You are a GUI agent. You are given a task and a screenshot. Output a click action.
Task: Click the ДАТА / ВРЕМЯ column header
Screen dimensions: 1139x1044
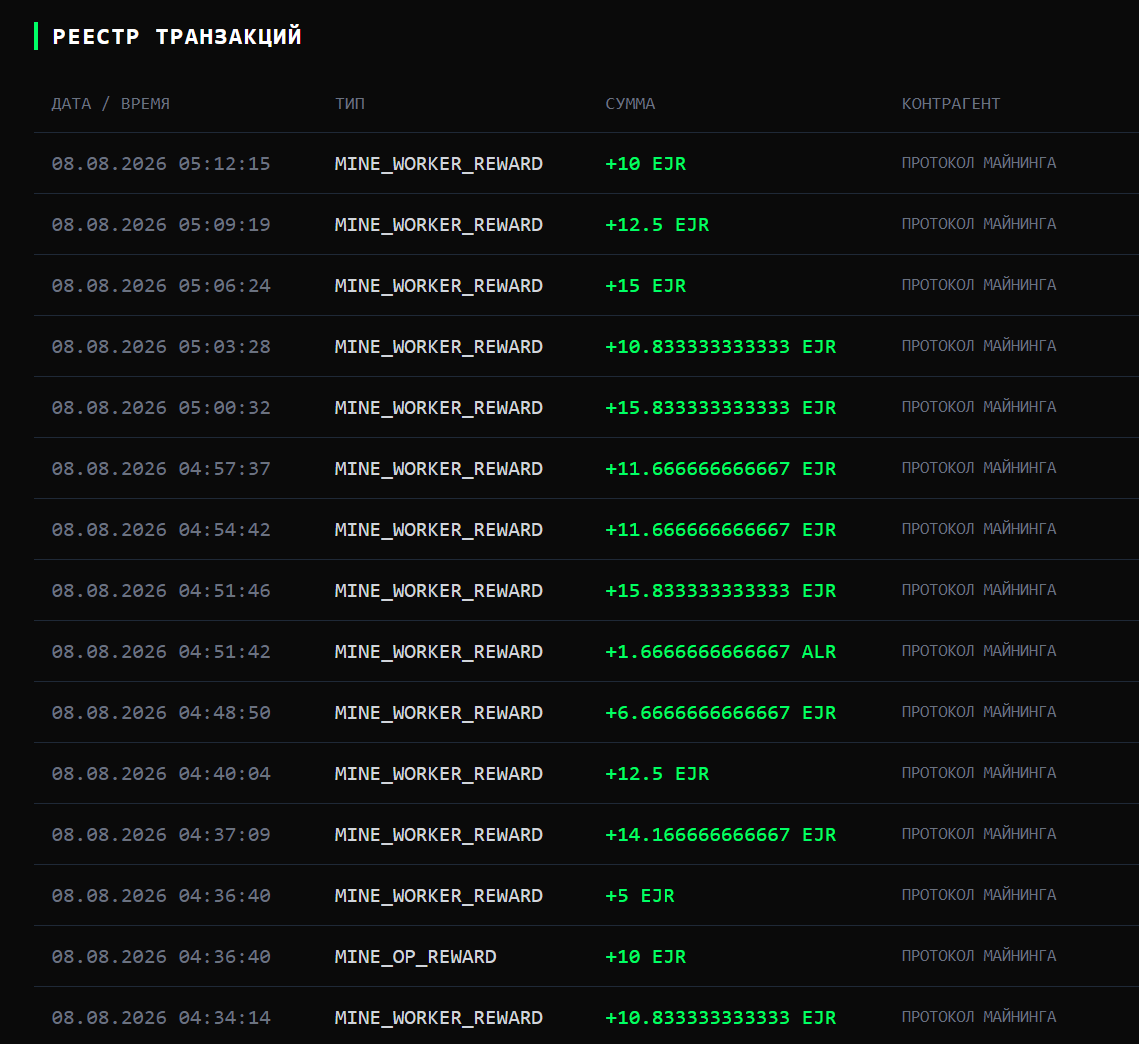point(110,104)
